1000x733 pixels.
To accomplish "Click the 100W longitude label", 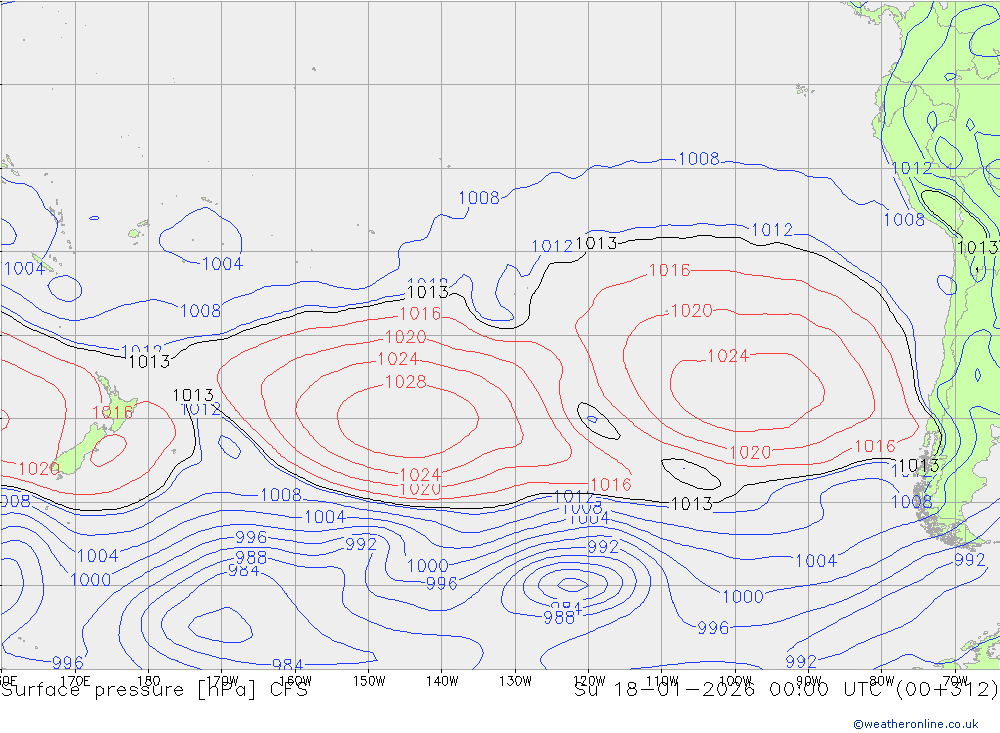I will click(x=735, y=681).
